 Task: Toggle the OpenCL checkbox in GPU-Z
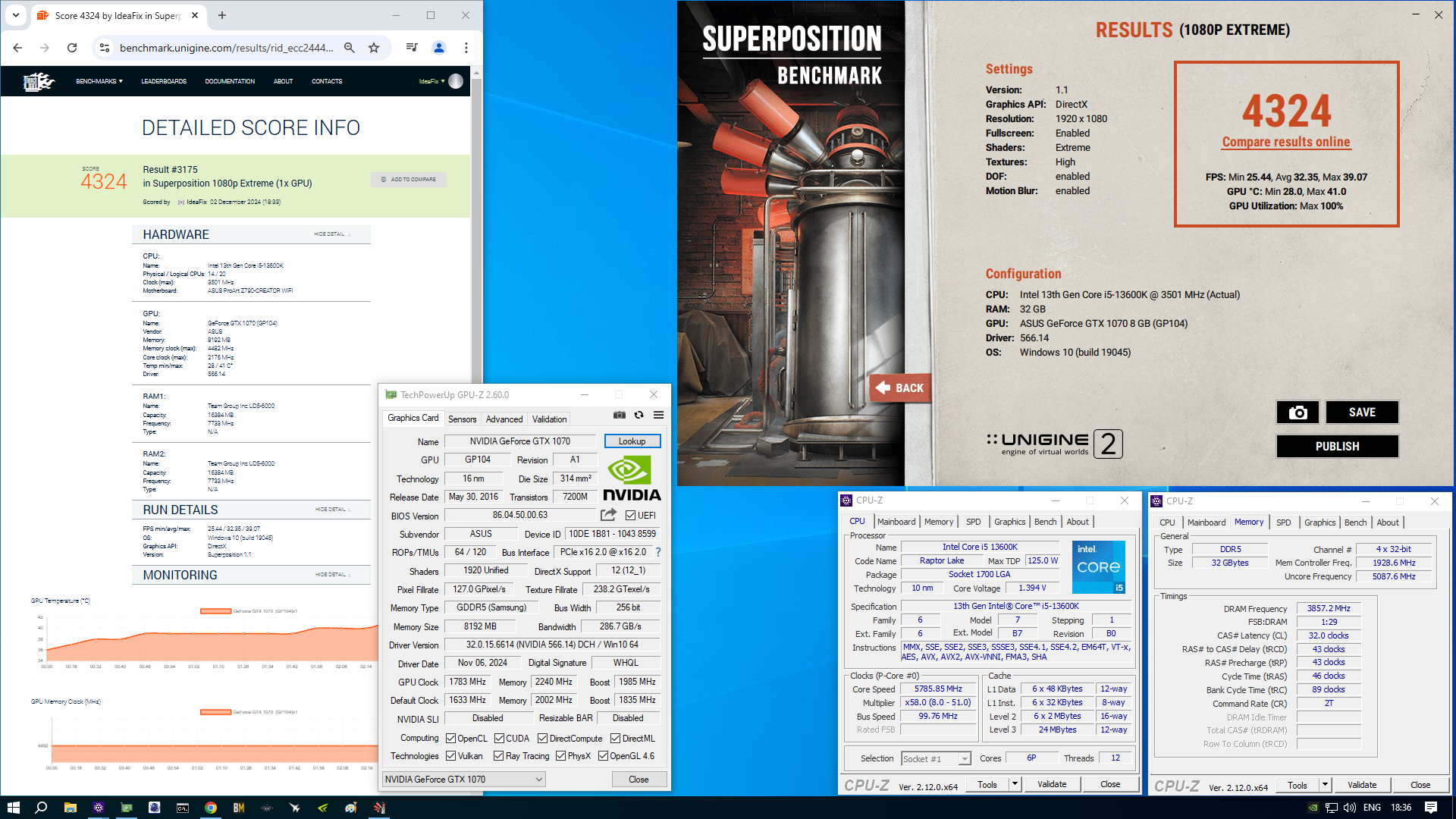click(450, 739)
